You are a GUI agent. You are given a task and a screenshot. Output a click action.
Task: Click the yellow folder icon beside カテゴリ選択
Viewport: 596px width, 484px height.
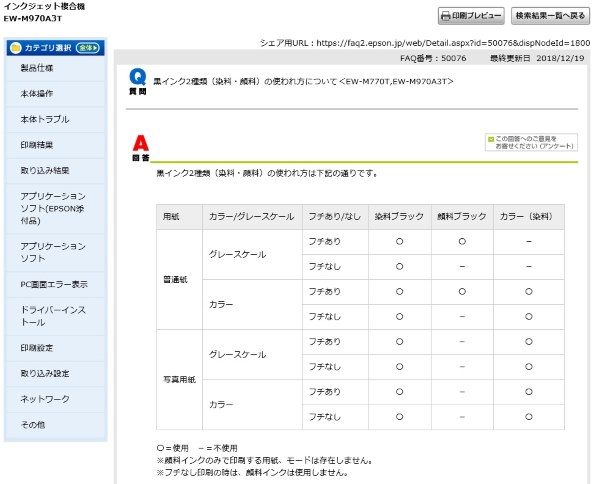point(16,48)
